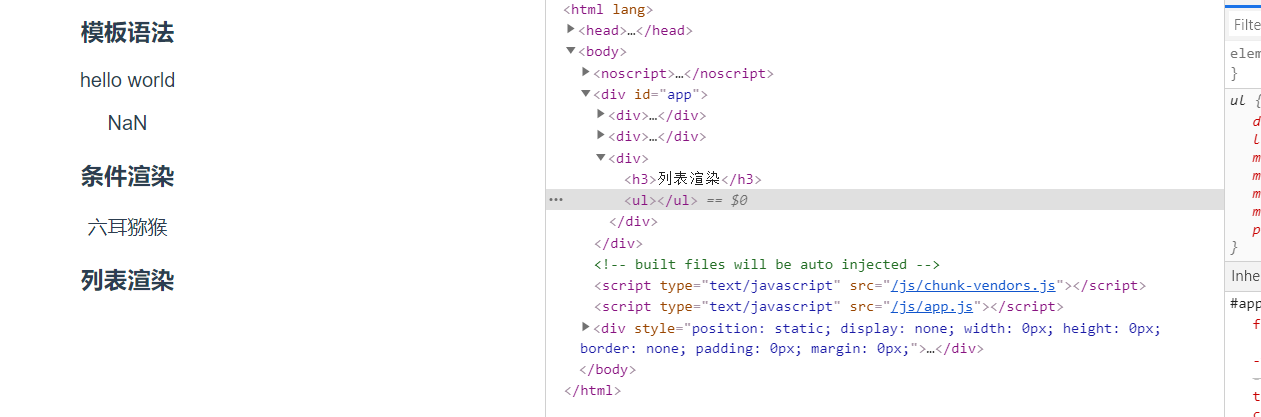
Task: Click the 模板语法 heading on page
Action: click(127, 33)
